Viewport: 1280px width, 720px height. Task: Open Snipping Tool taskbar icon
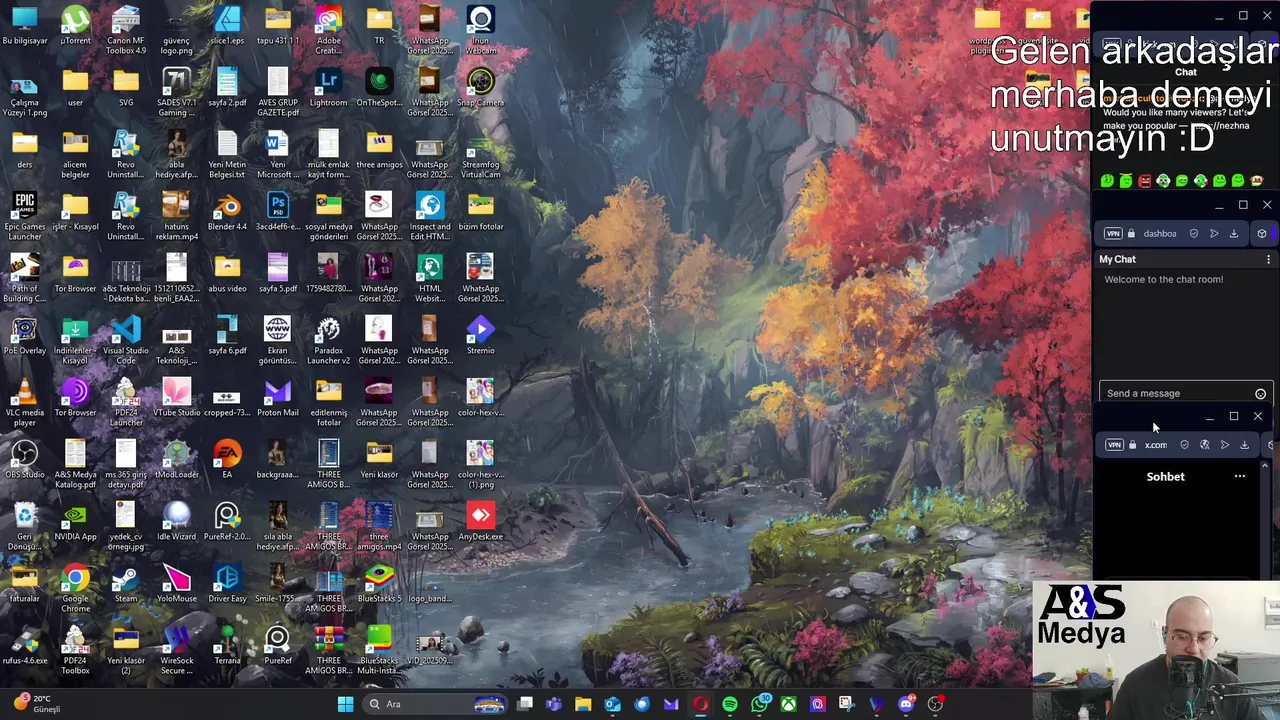[x=847, y=704]
